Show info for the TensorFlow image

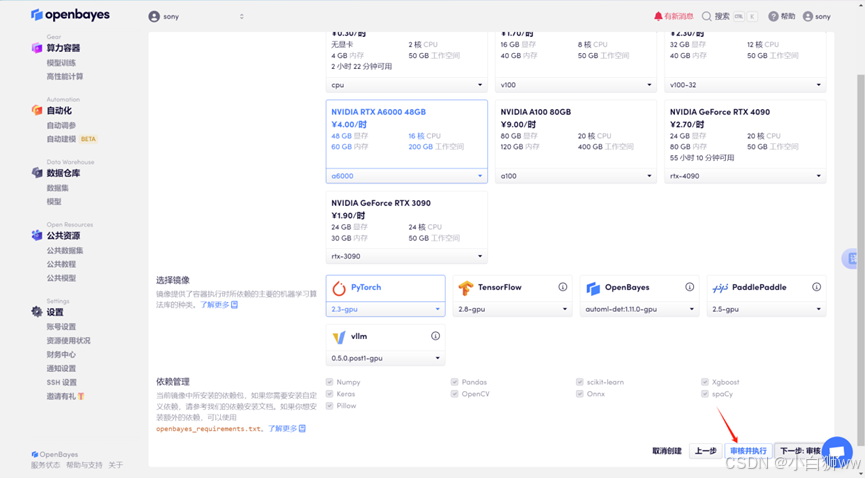tap(563, 287)
